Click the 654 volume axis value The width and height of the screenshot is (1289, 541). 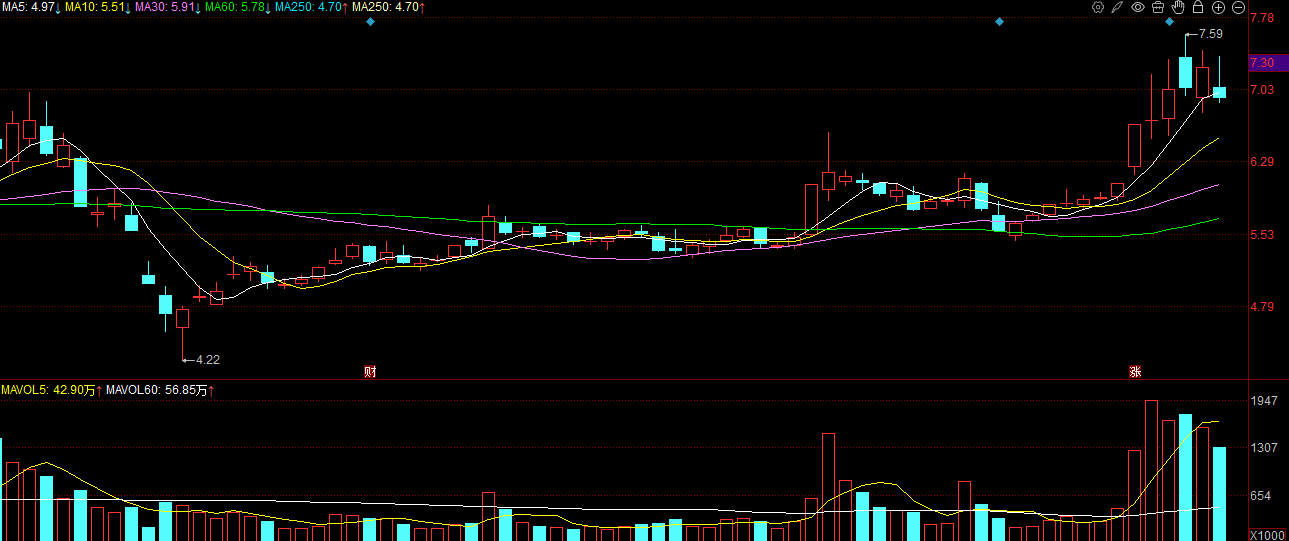coord(1262,496)
